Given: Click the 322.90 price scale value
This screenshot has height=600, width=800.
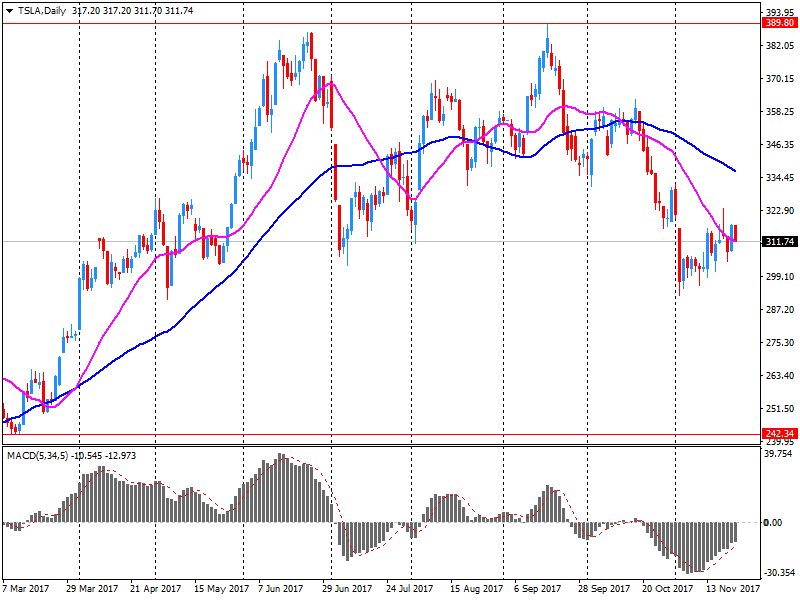Looking at the screenshot, I should pyautogui.click(x=780, y=211).
